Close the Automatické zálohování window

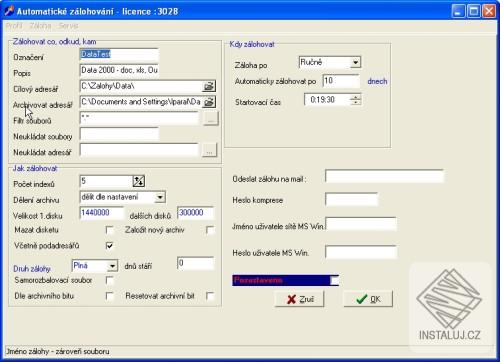(489, 11)
